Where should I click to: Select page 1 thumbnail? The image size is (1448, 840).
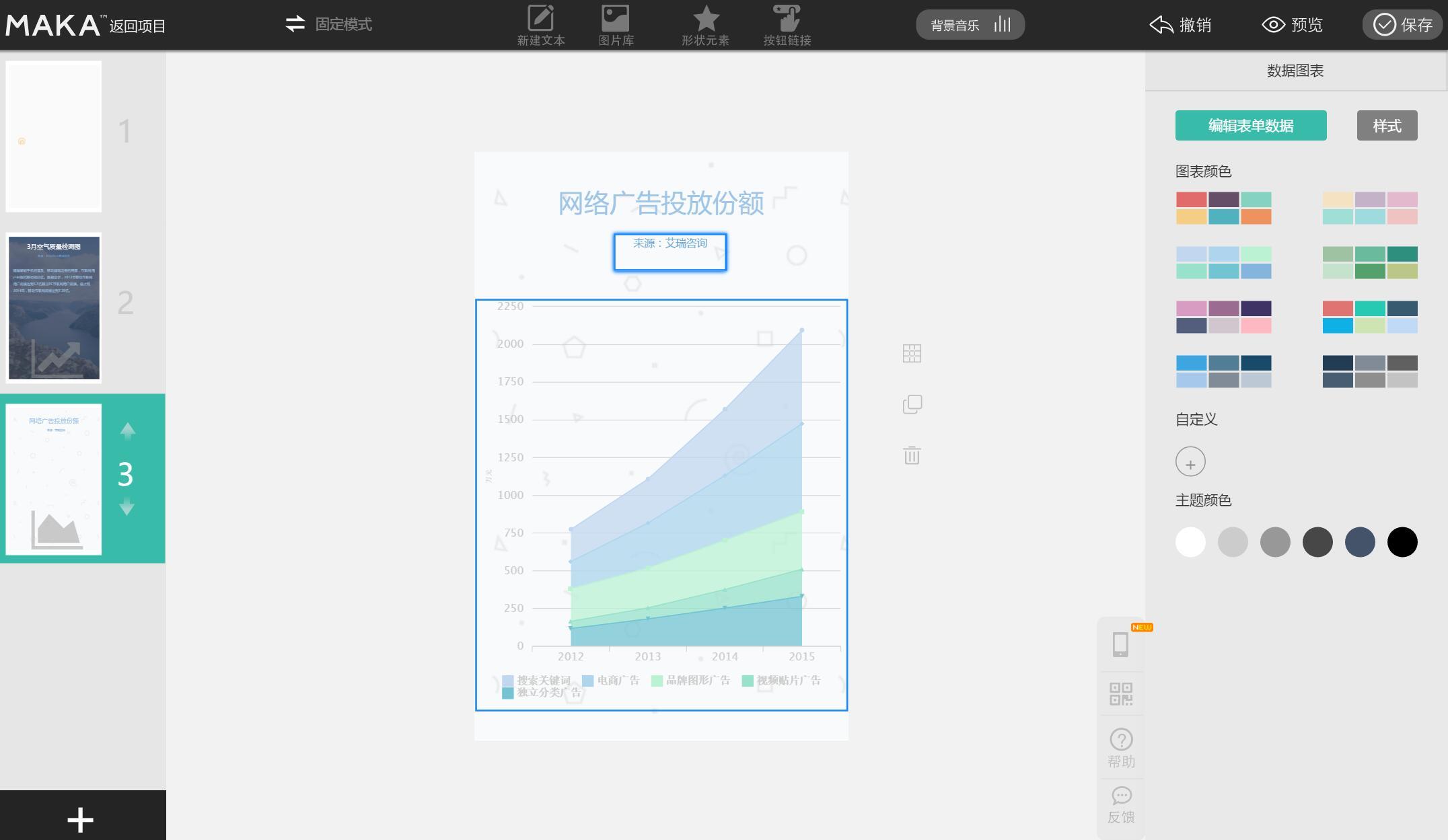pos(54,137)
